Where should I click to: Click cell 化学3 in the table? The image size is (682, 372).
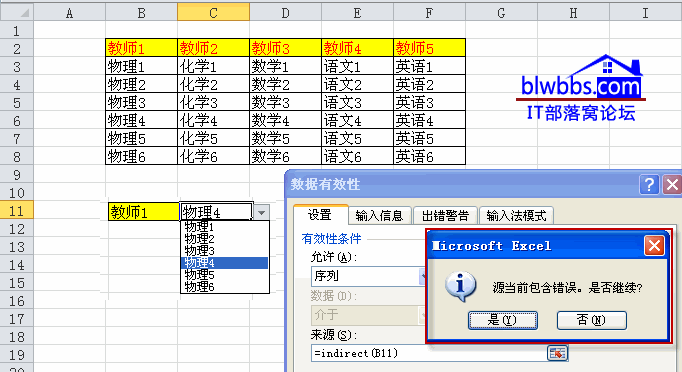click(214, 102)
